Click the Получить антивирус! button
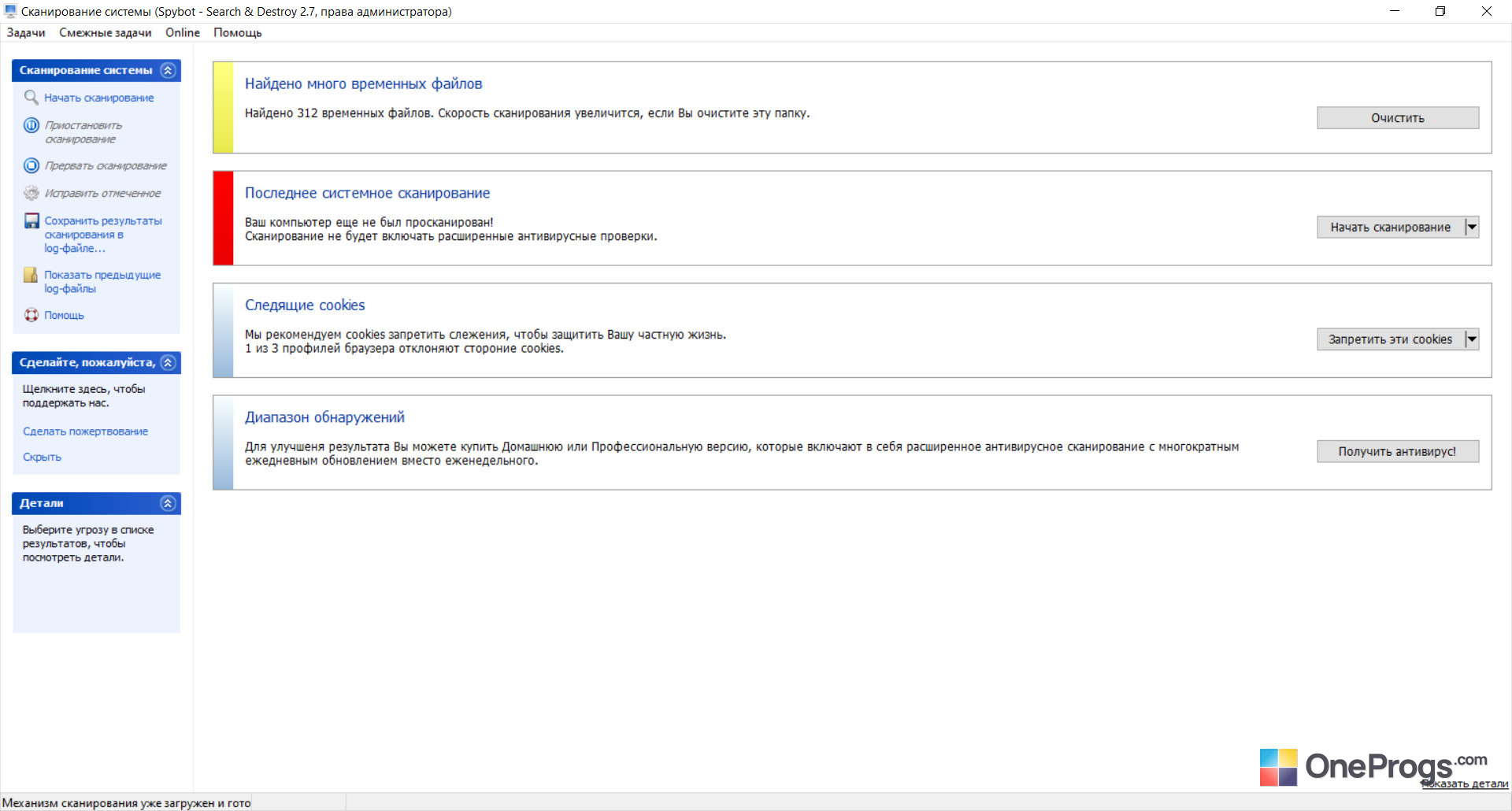Image resolution: width=1512 pixels, height=811 pixels. pyautogui.click(x=1398, y=451)
